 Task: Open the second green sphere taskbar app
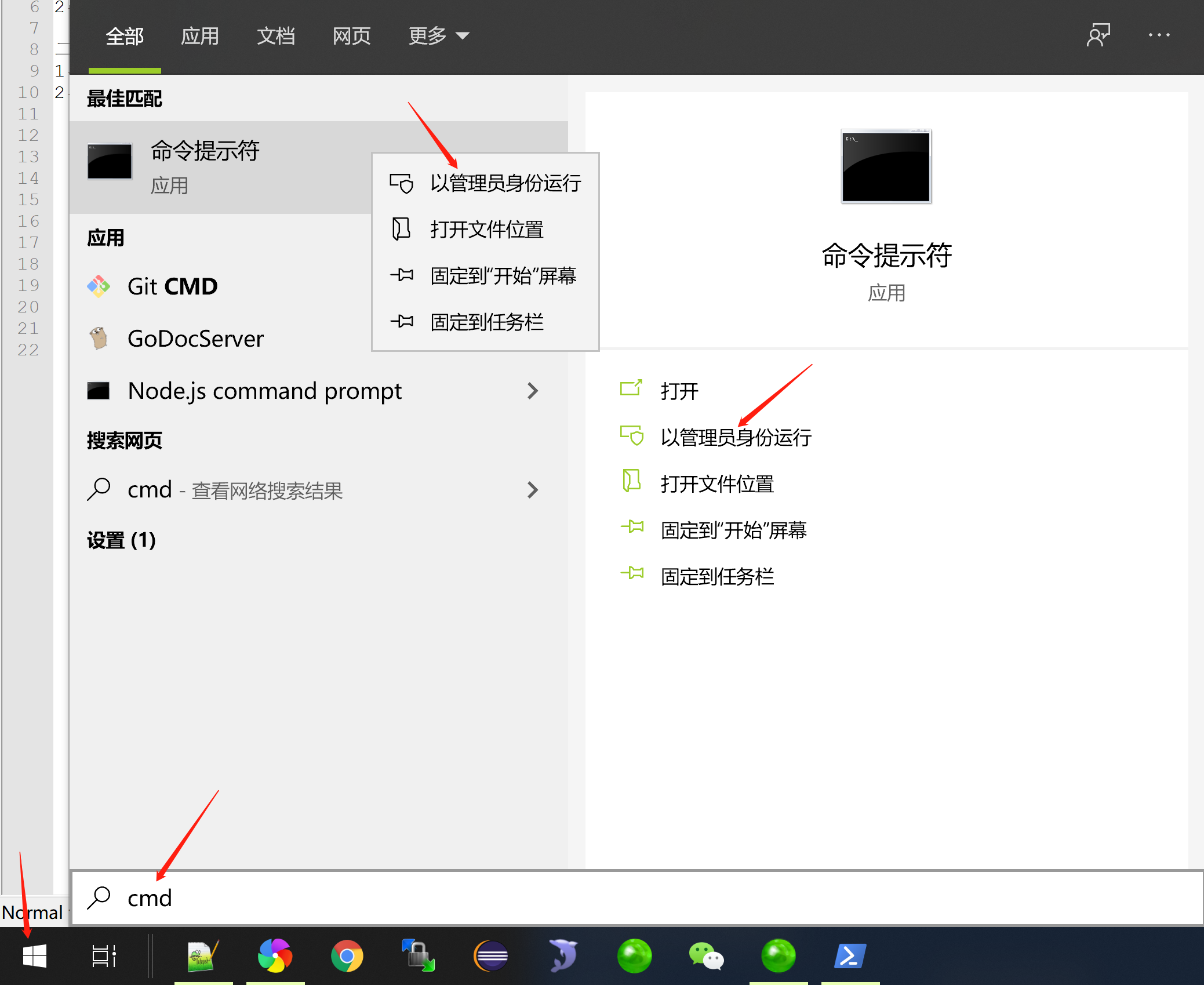click(x=779, y=956)
